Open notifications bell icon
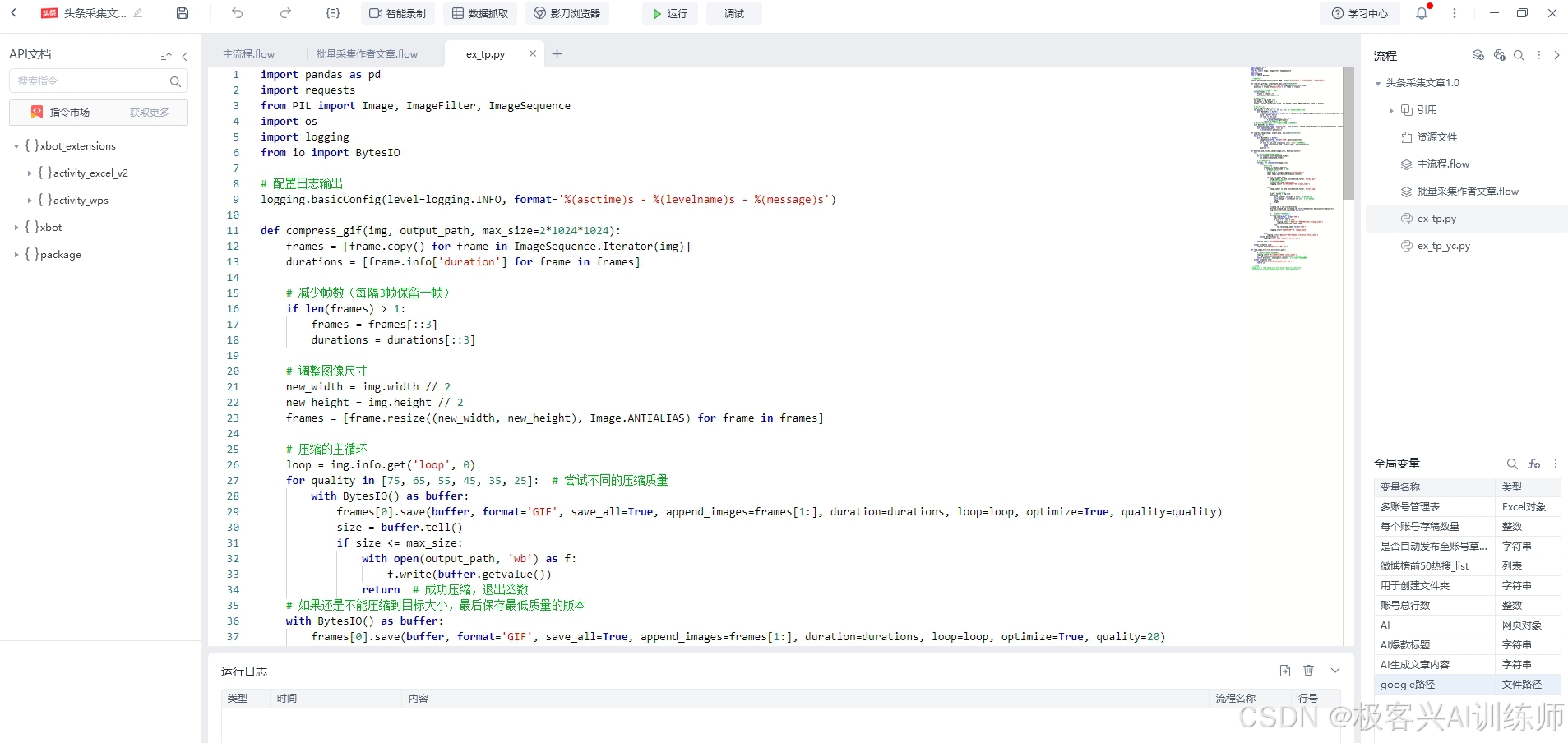The image size is (1568, 743). click(x=1422, y=13)
